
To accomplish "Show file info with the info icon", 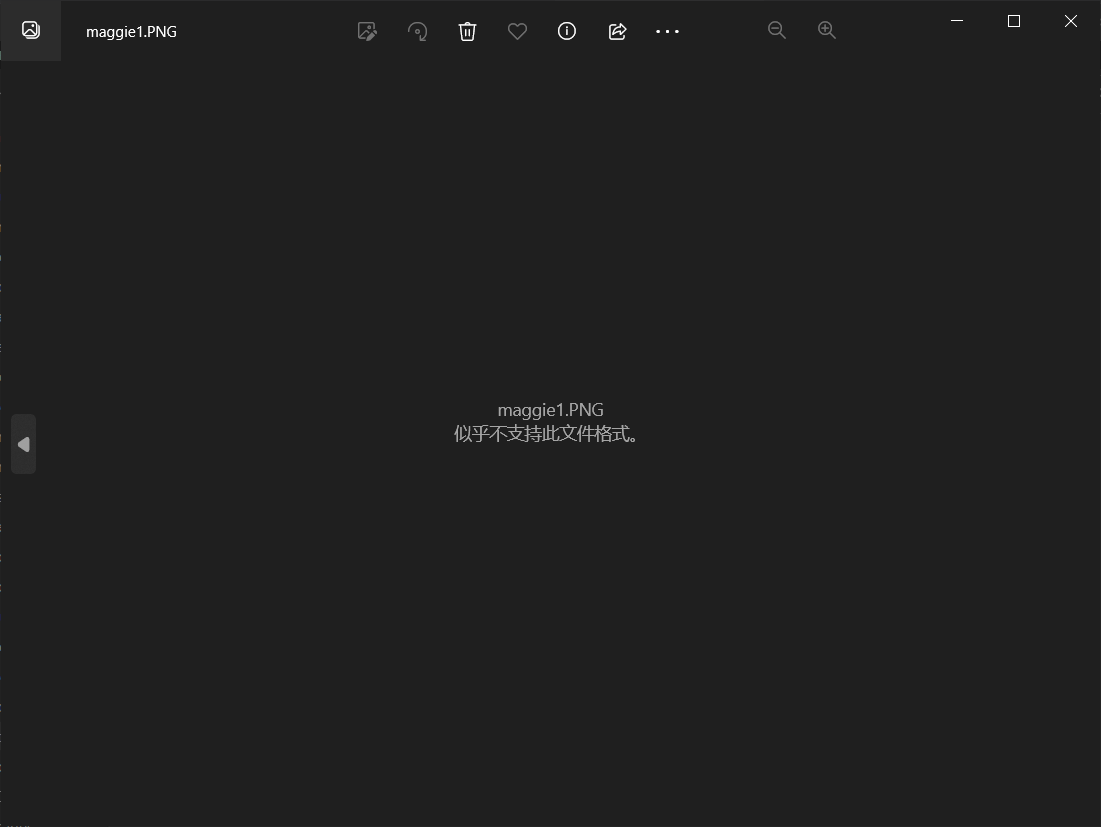I will 567,31.
